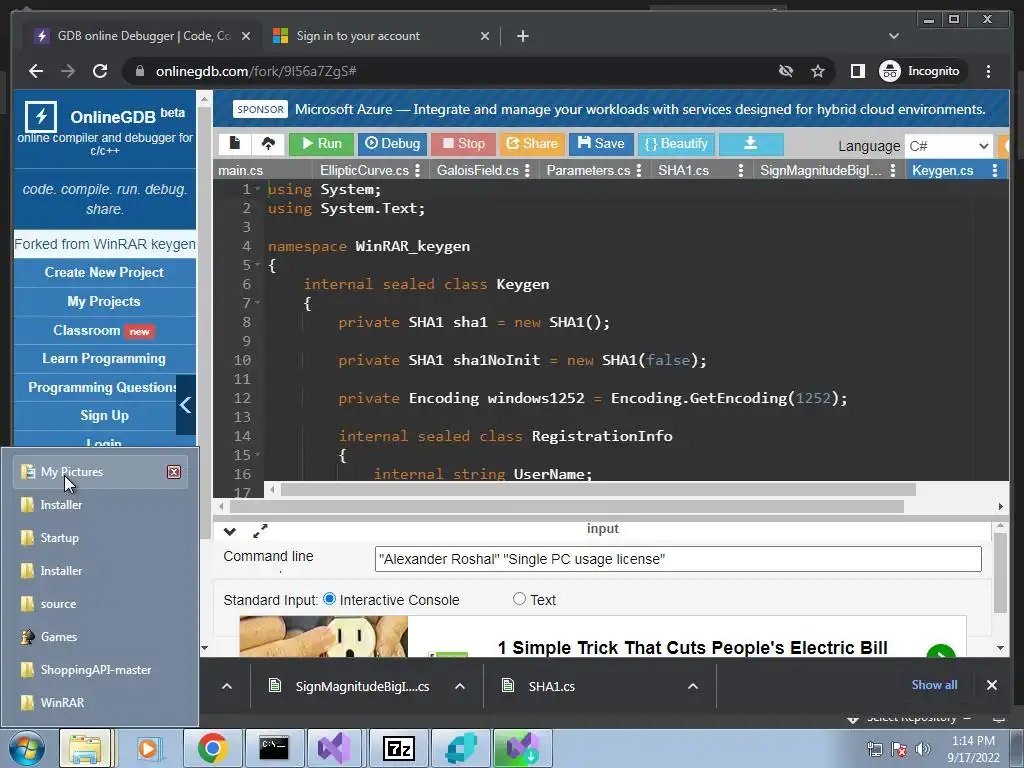Click the Incognito profile button
Screen dimensions: 1024x768
[921, 71]
